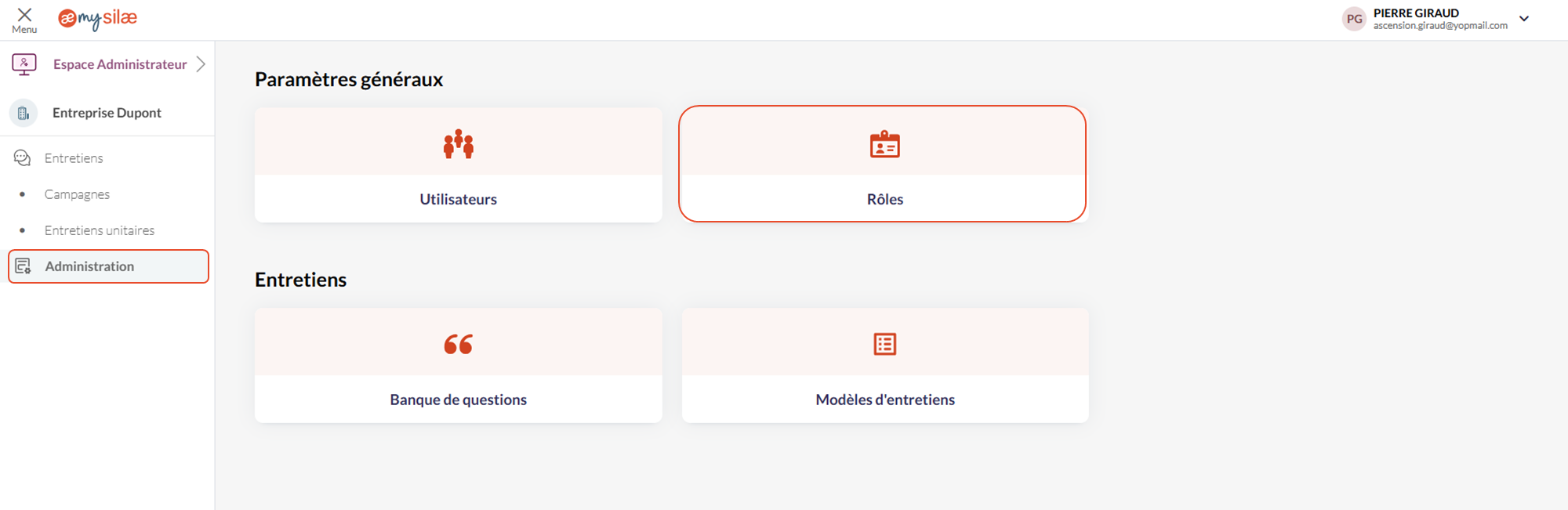Viewport: 1568px width, 510px height.
Task: Open Entretiens unitaires in the sidebar
Action: tap(100, 230)
